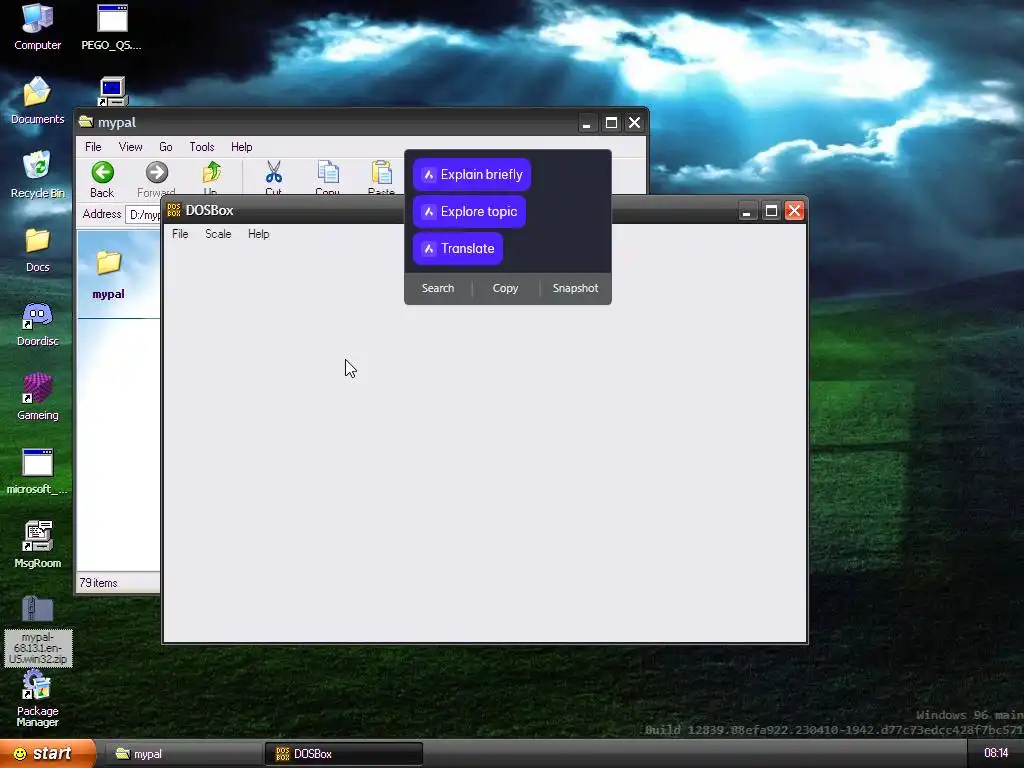
Task: Open the Recycle Bin
Action: coord(37,174)
